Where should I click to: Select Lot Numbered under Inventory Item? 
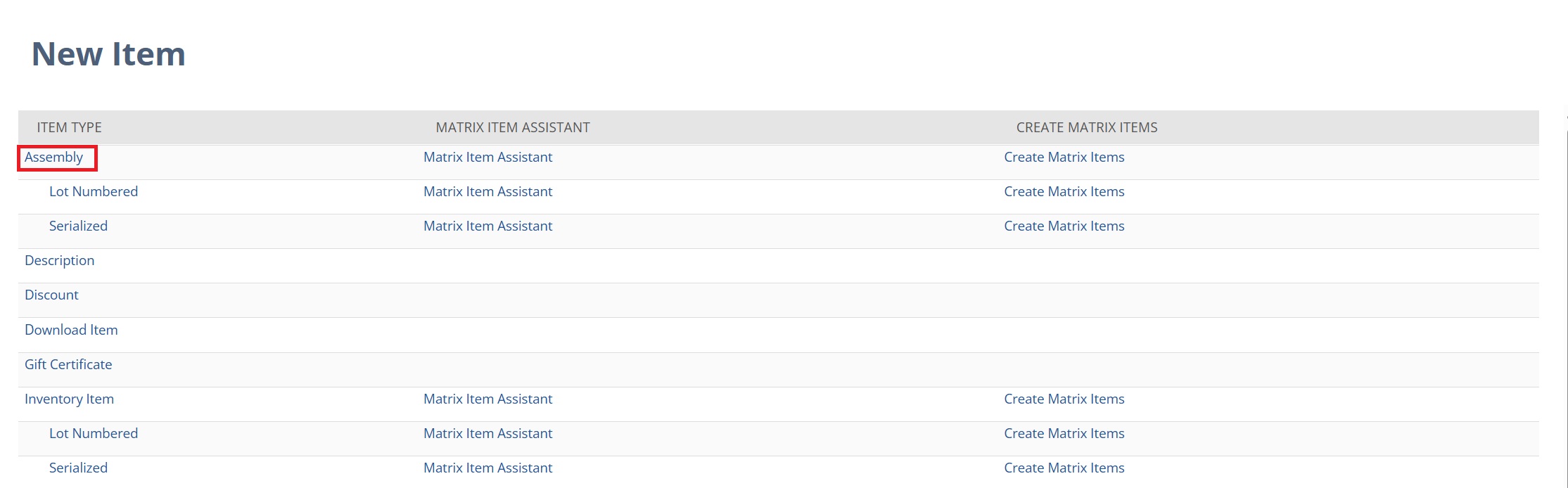tap(94, 434)
